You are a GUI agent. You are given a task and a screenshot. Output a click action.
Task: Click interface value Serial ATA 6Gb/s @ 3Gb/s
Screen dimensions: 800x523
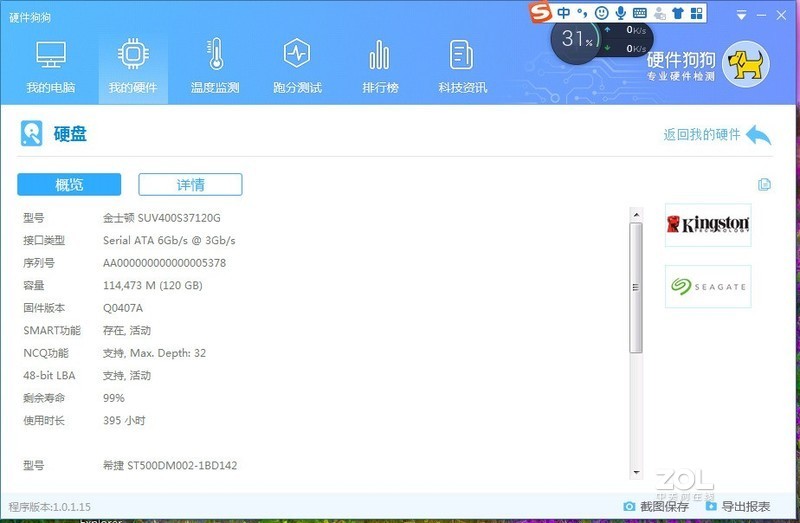169,240
